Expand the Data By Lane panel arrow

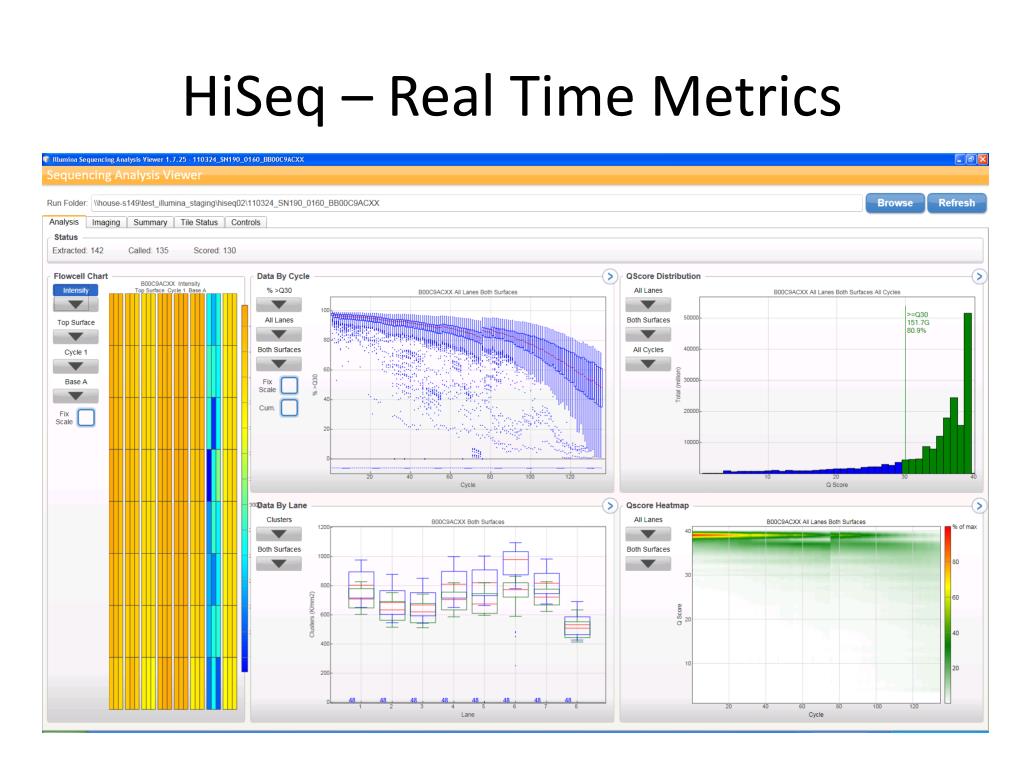pyautogui.click(x=609, y=505)
